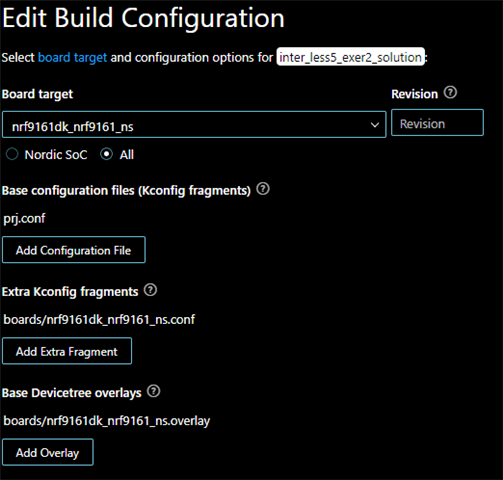Select the nrf9161dk_nrf9161_ns.overlay entry
Viewport: 503px width, 480px height.
coord(107,421)
